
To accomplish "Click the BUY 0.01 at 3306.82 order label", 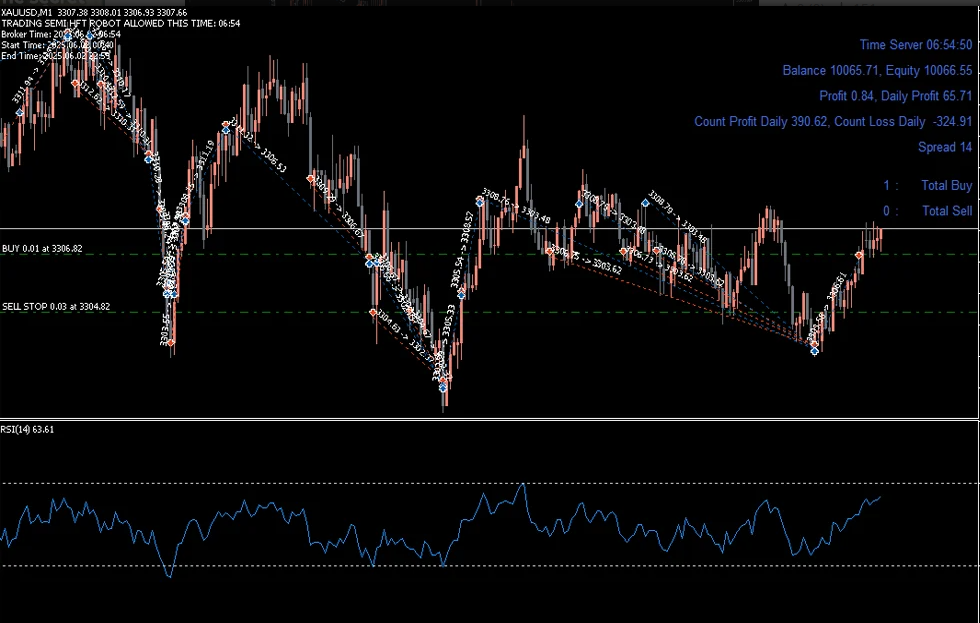I will [42, 248].
